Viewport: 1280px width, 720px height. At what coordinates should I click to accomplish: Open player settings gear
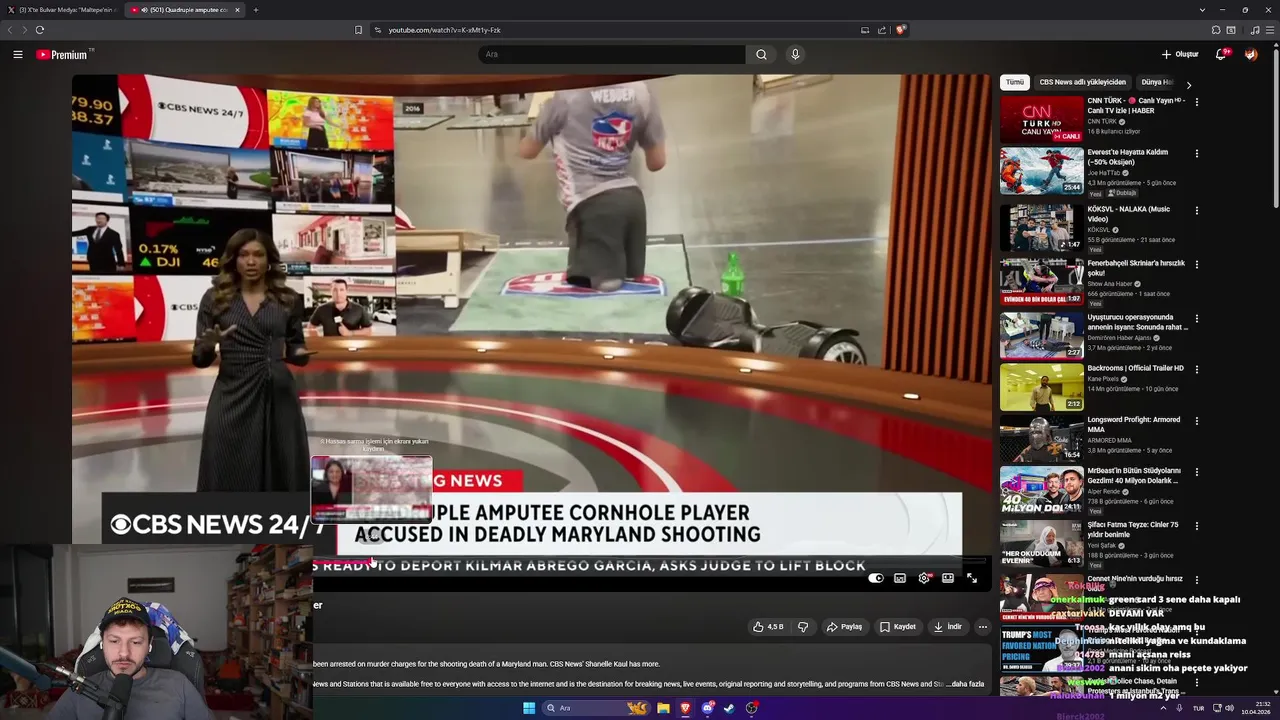pyautogui.click(x=924, y=578)
